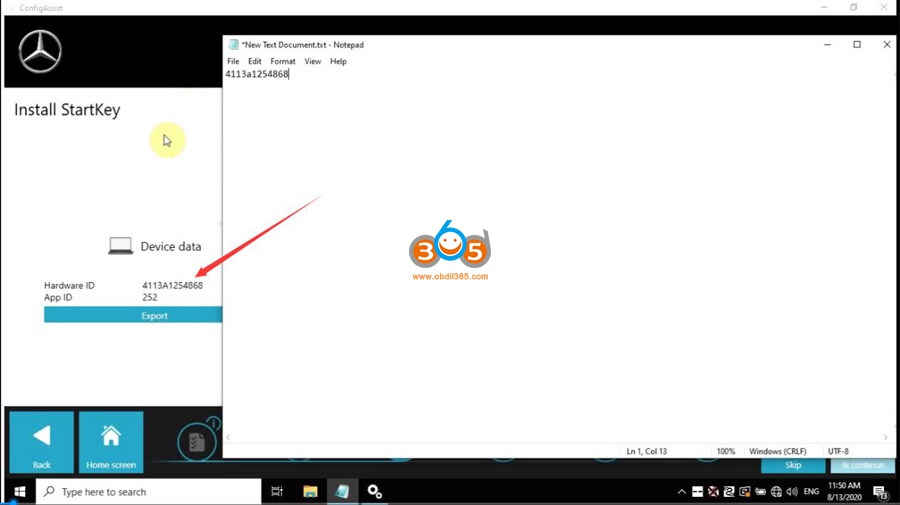900x505 pixels.
Task: Click the checklist document icon in ConfigAssist
Action: (x=197, y=442)
